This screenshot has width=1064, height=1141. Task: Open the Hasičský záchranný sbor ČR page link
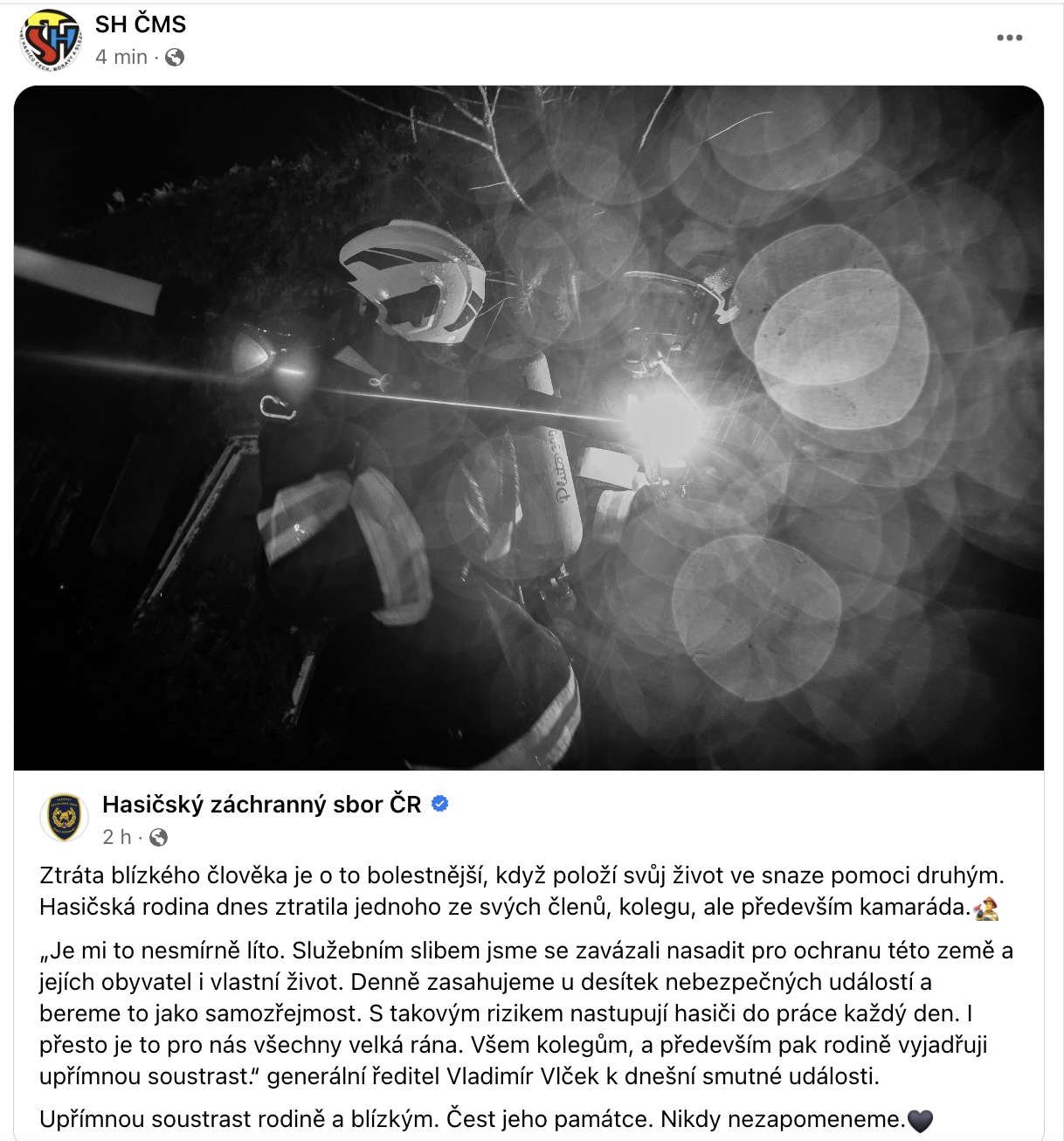(262, 804)
